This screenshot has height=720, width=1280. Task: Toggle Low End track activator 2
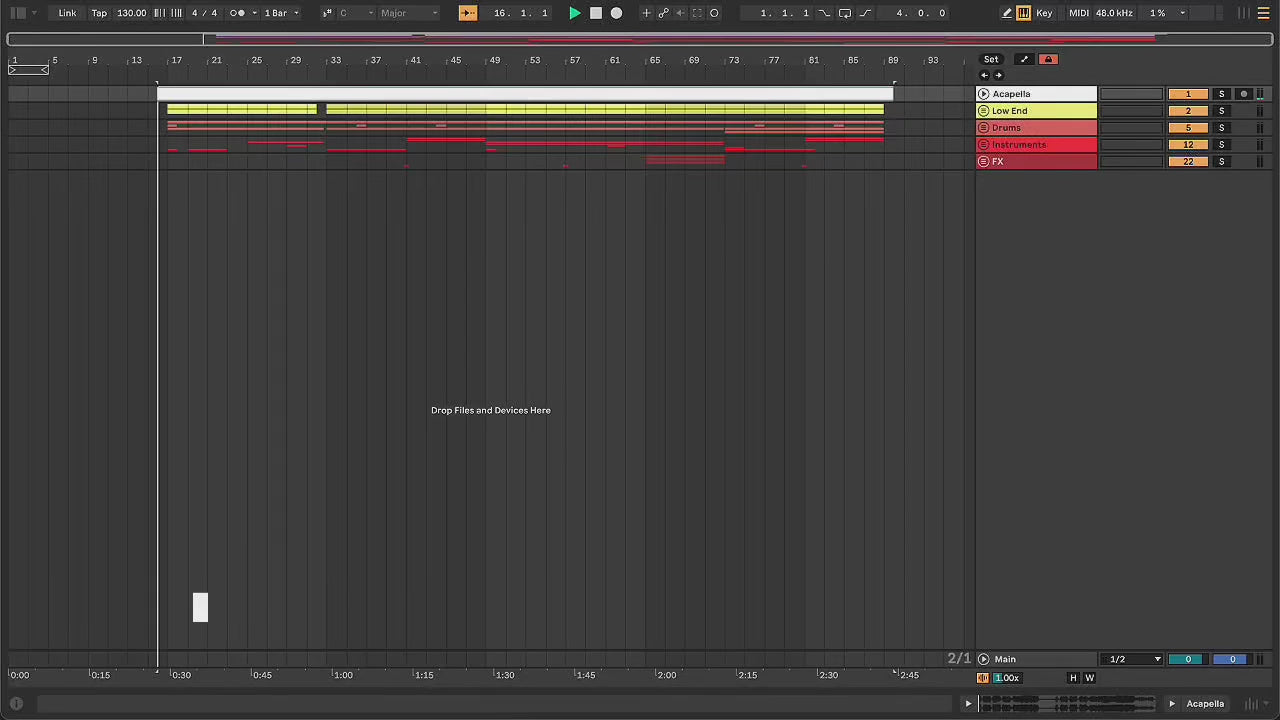1188,111
